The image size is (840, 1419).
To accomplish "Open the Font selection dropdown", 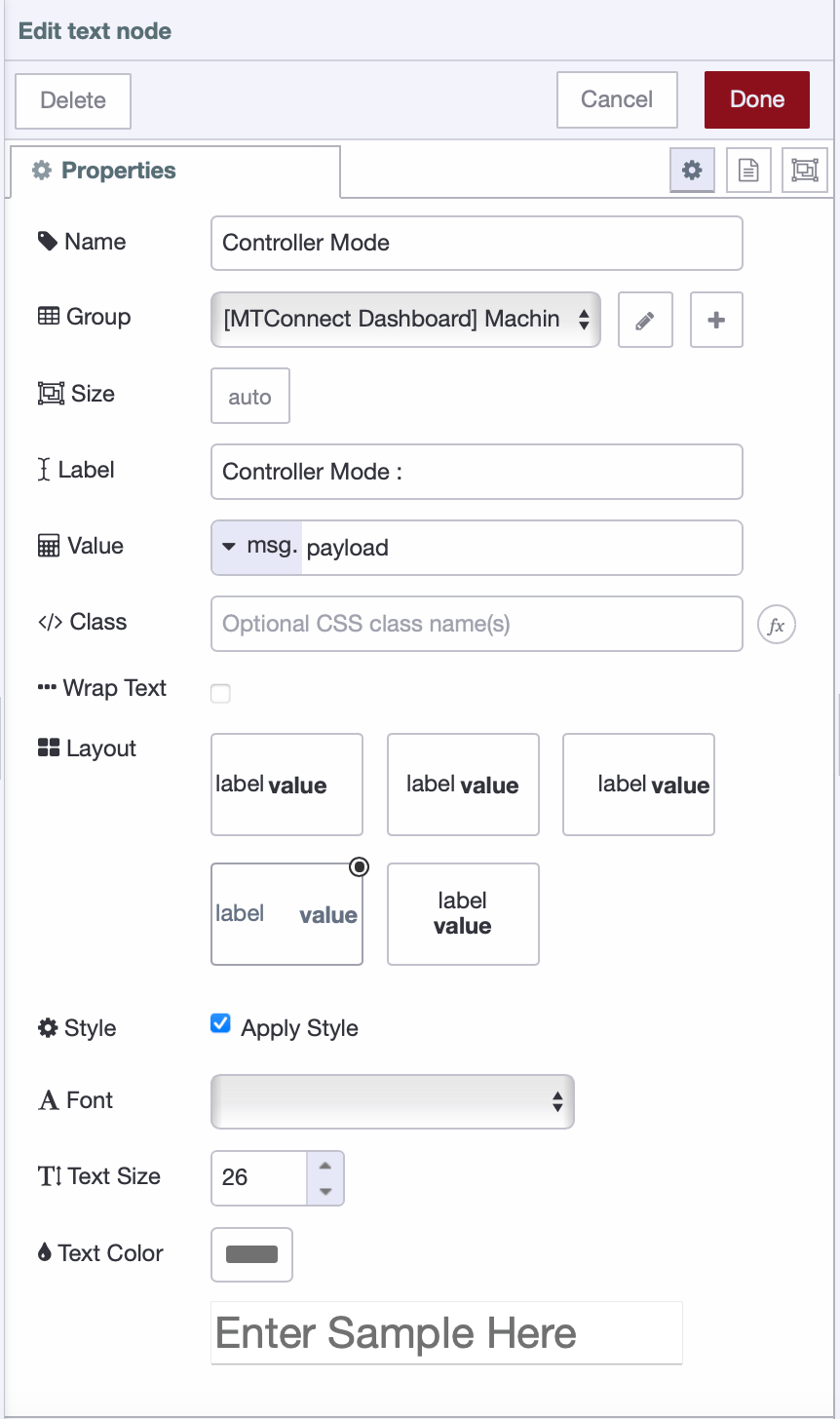I will (392, 1101).
